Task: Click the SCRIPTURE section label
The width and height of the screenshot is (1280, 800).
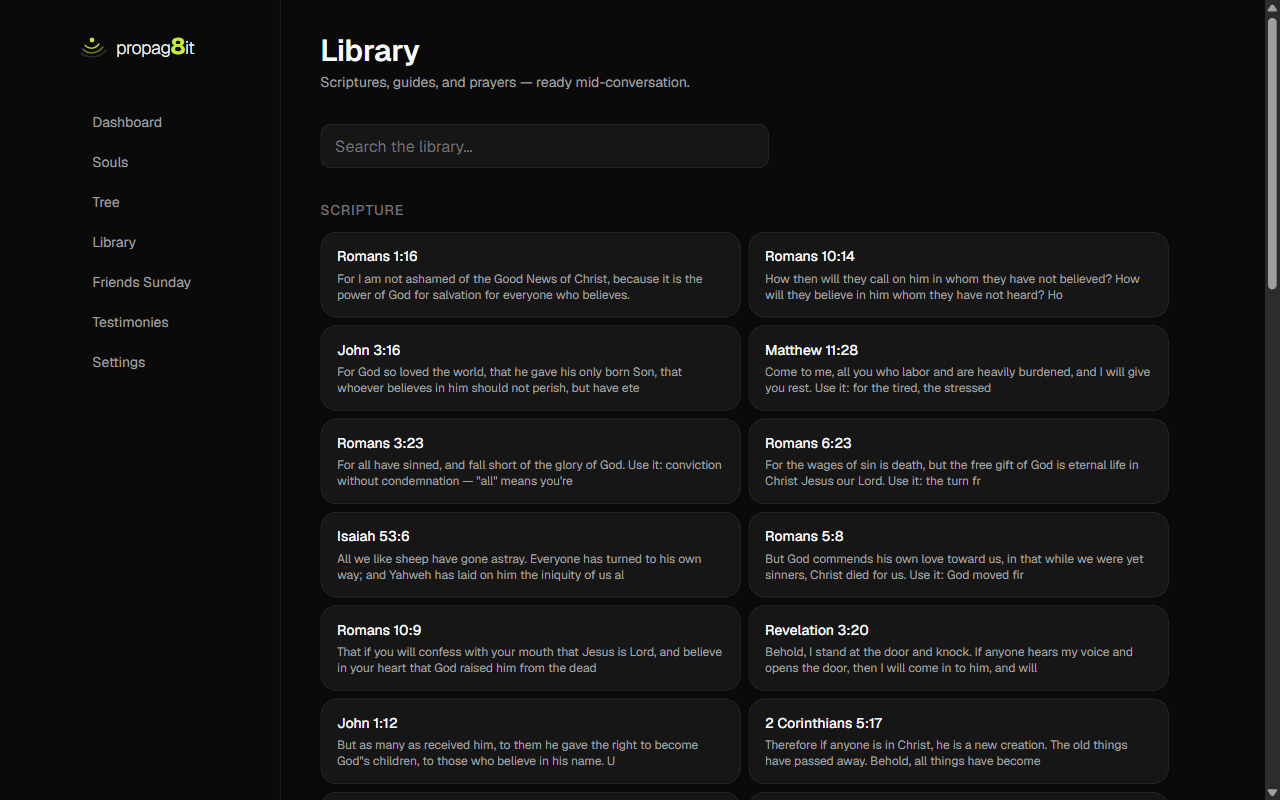Action: pos(362,210)
